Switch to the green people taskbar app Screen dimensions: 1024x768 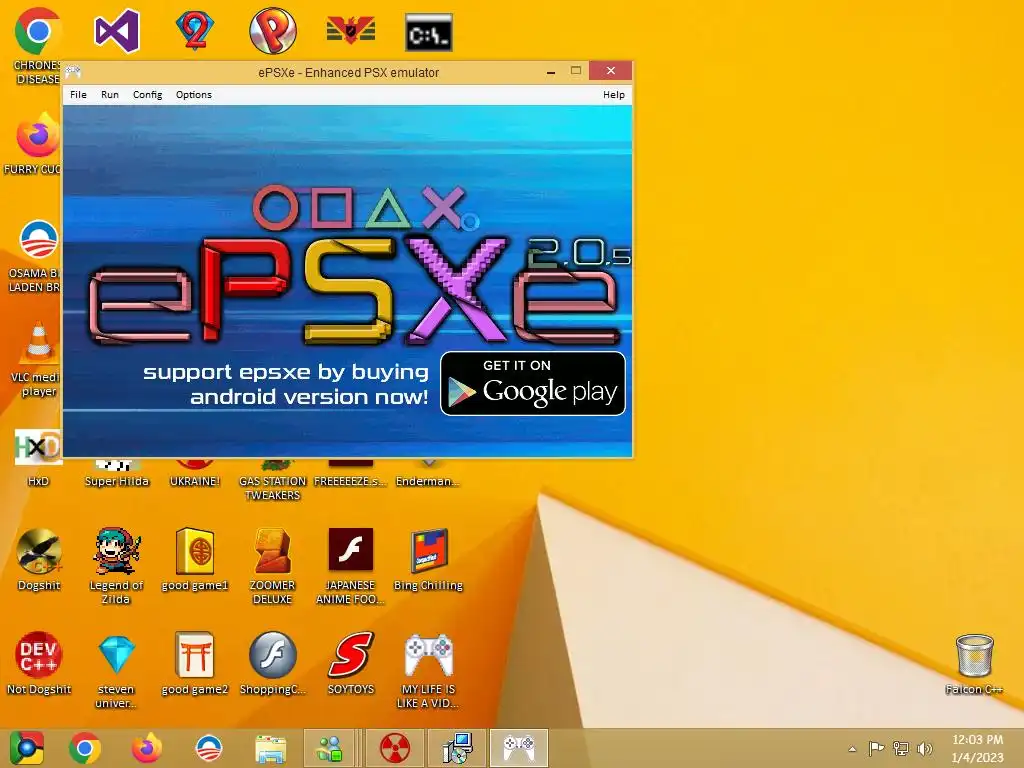[329, 748]
